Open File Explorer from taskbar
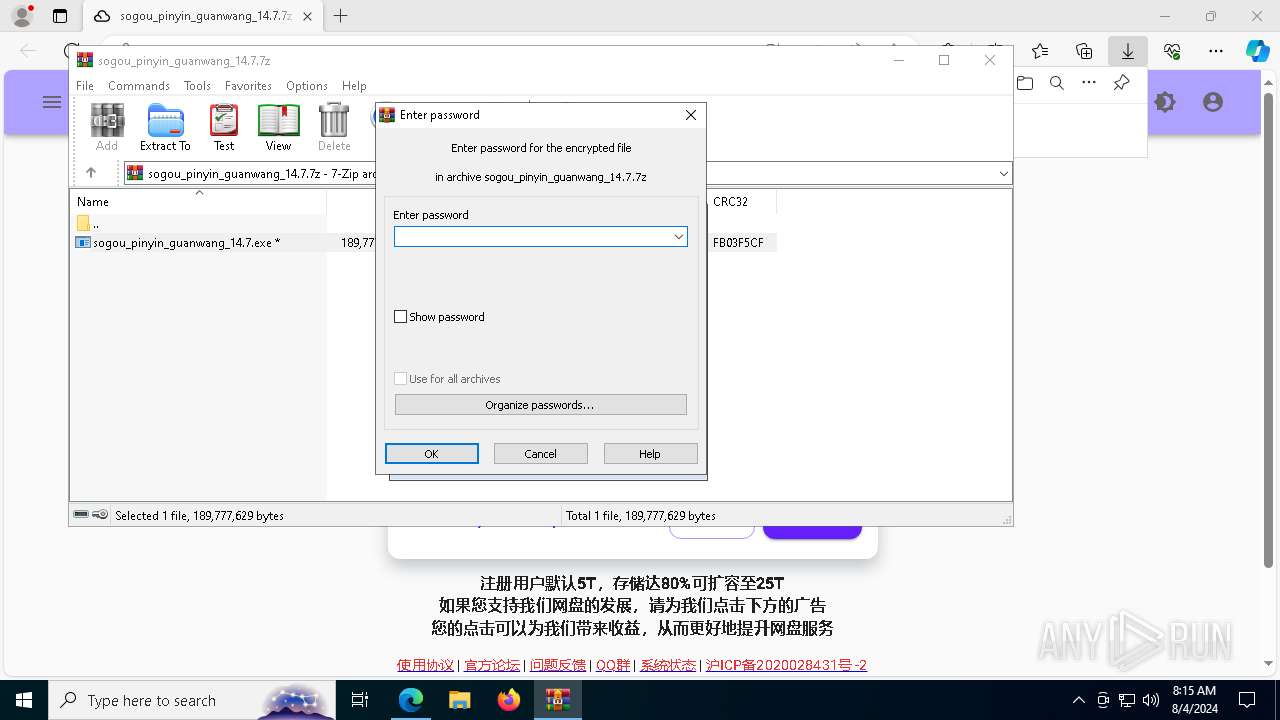The height and width of the screenshot is (720, 1280). tap(459, 700)
